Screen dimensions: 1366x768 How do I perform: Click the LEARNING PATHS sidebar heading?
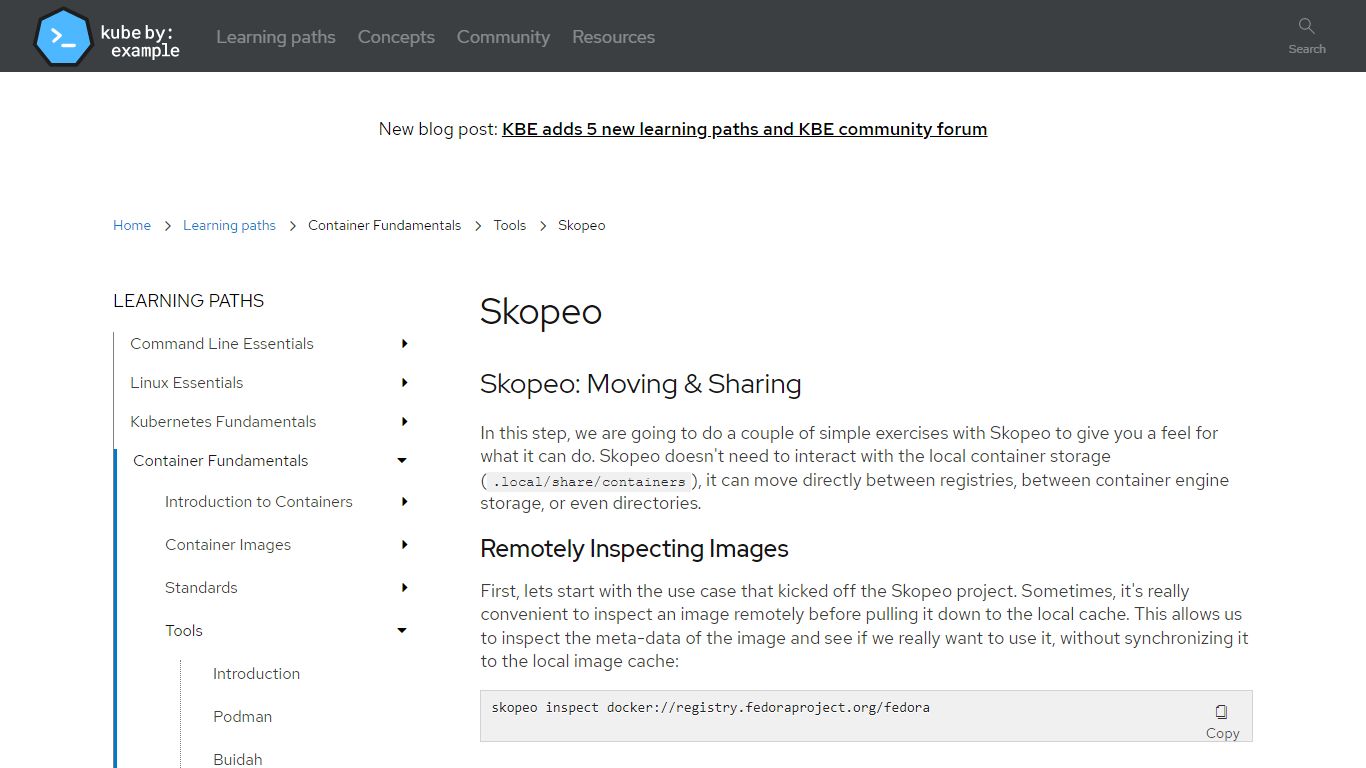(189, 301)
